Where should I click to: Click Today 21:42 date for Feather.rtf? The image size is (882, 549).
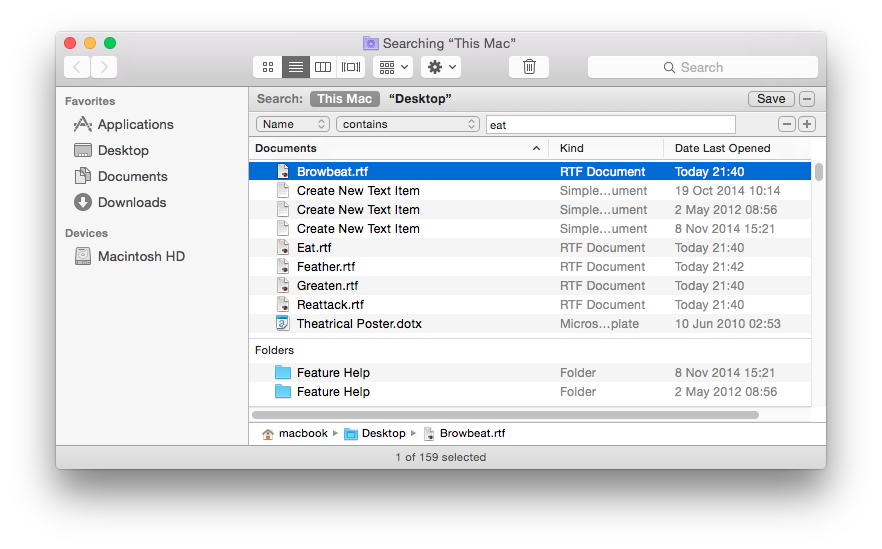pos(709,267)
